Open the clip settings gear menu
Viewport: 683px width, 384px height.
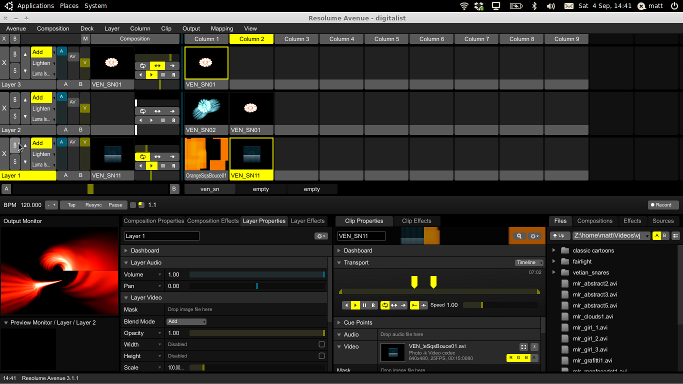(534, 236)
